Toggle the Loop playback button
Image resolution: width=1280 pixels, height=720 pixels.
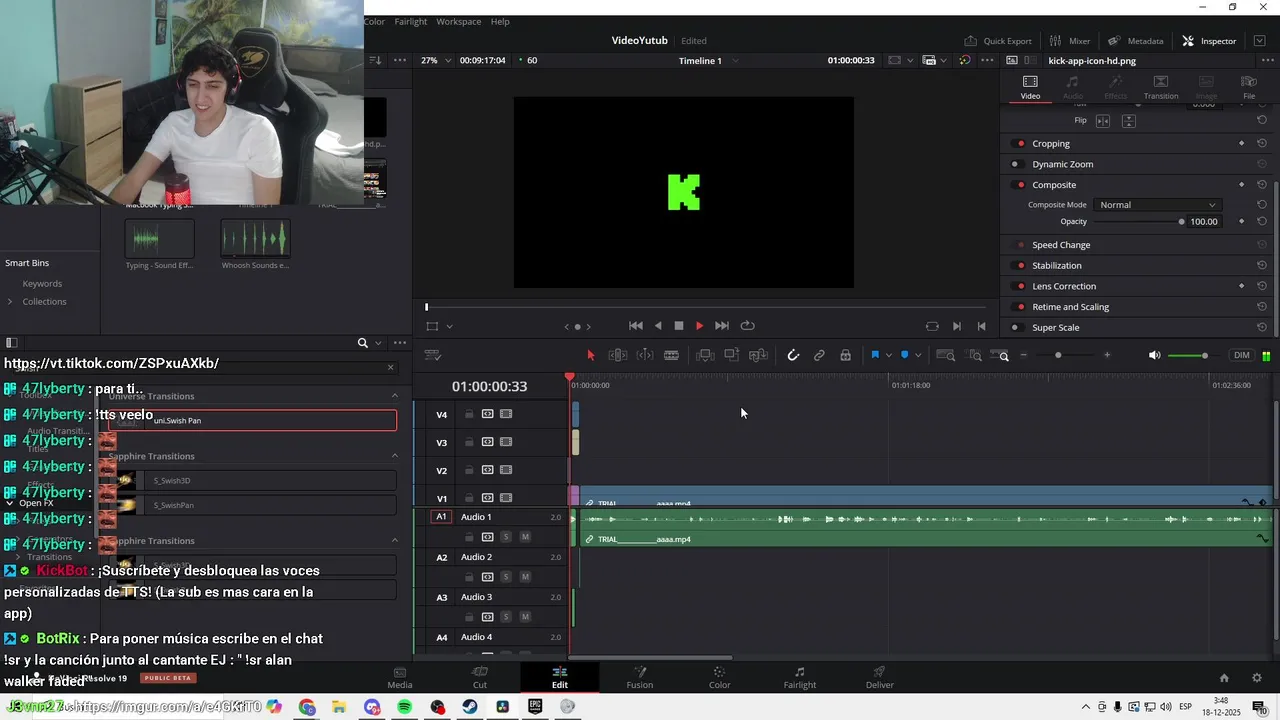(747, 326)
